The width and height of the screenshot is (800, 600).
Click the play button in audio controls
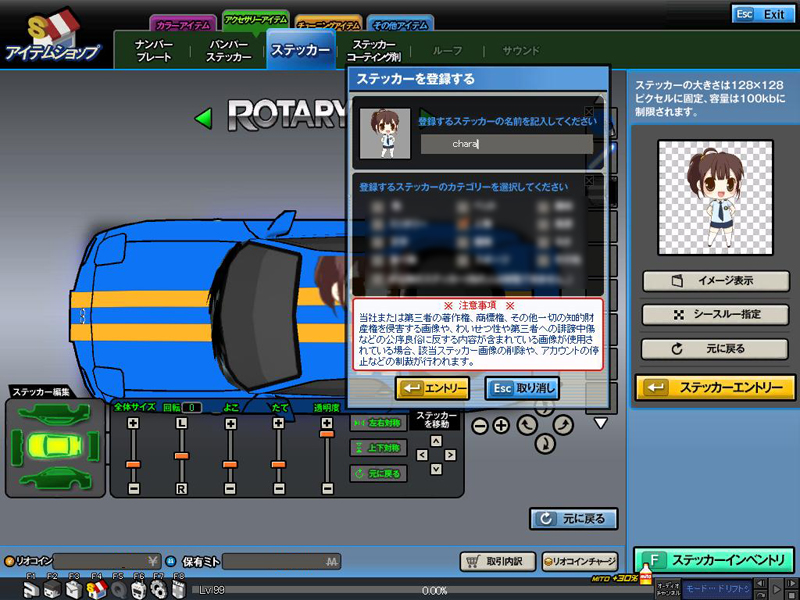tap(776, 588)
